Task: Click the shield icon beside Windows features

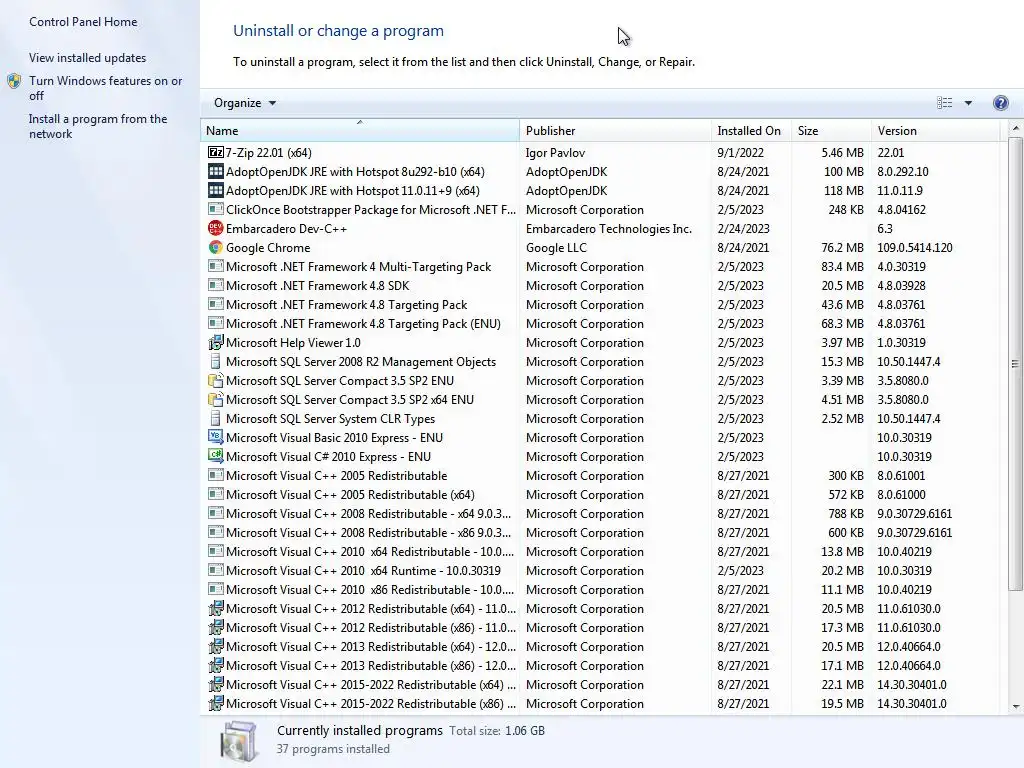Action: [14, 82]
